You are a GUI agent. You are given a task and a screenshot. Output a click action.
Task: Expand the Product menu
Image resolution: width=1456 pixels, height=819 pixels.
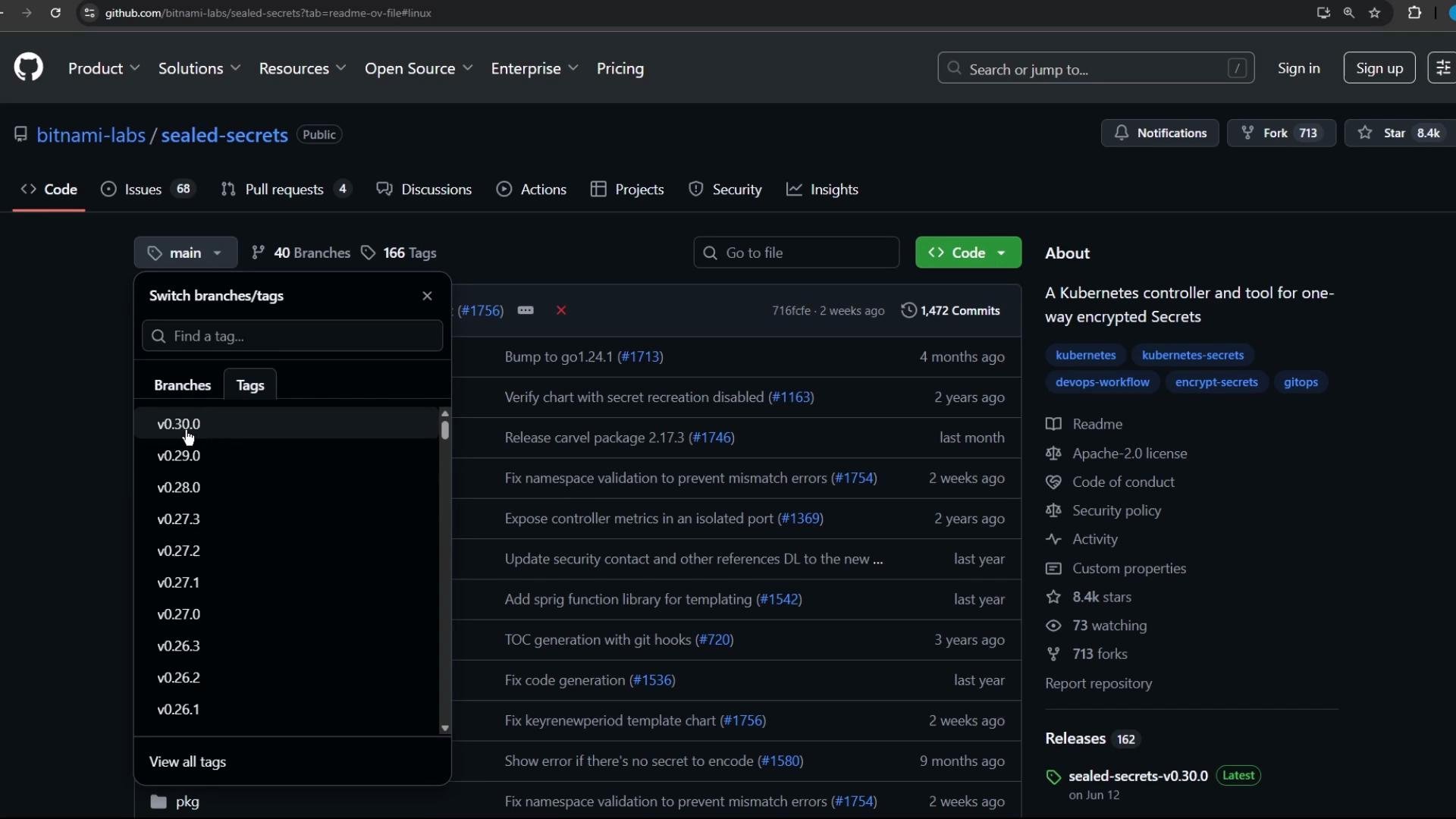104,69
